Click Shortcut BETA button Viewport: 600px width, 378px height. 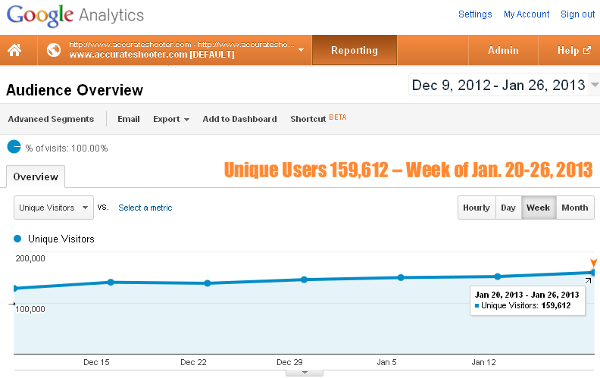coord(318,118)
